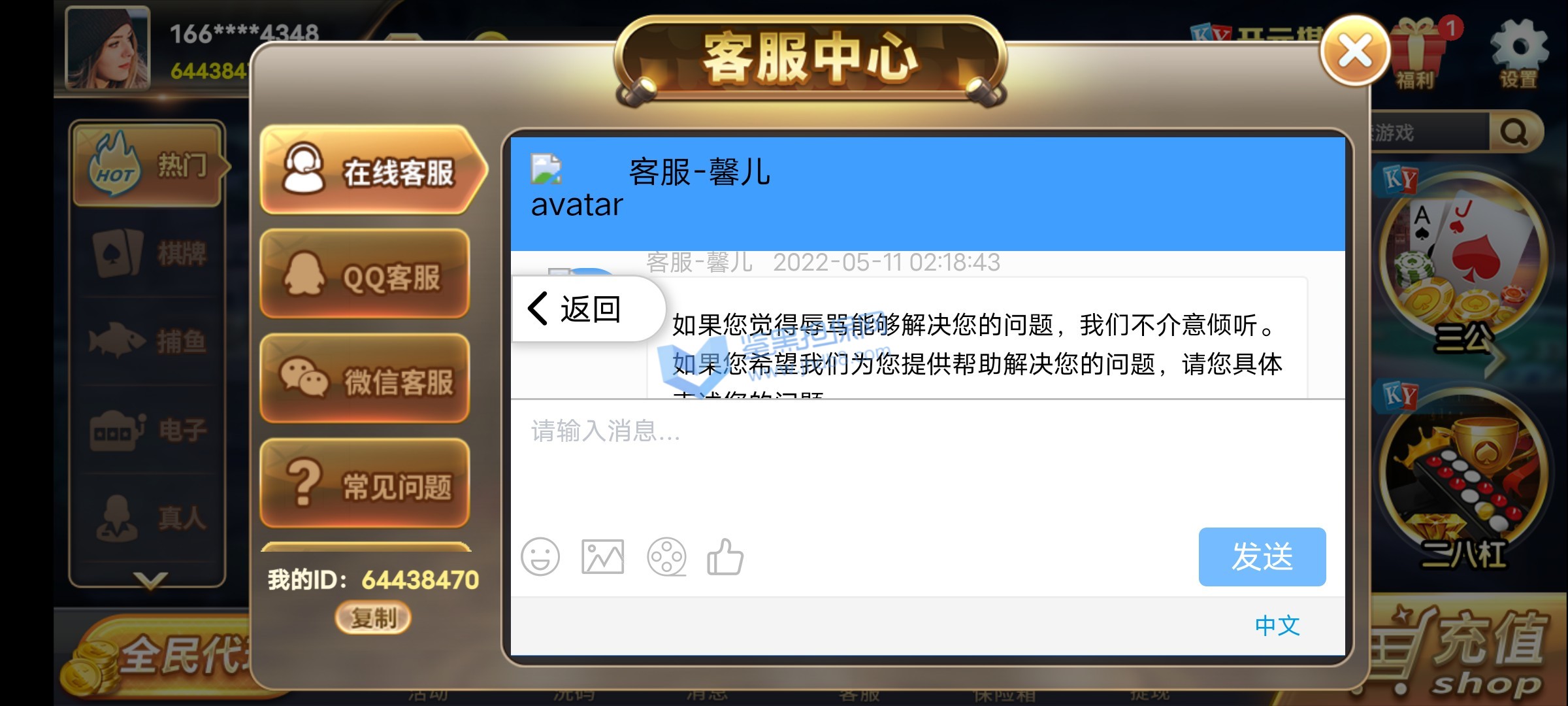Select QQ客服 option
1568x706 pixels.
click(x=365, y=276)
